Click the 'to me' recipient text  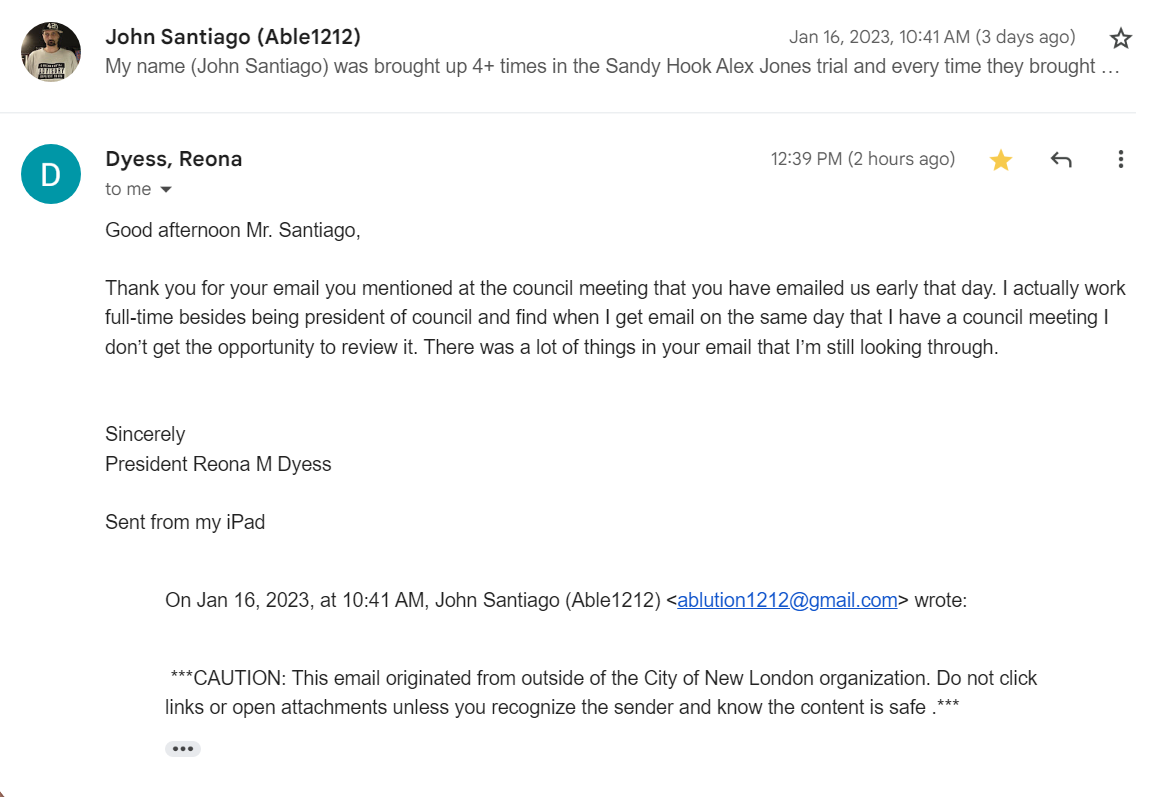(x=128, y=189)
